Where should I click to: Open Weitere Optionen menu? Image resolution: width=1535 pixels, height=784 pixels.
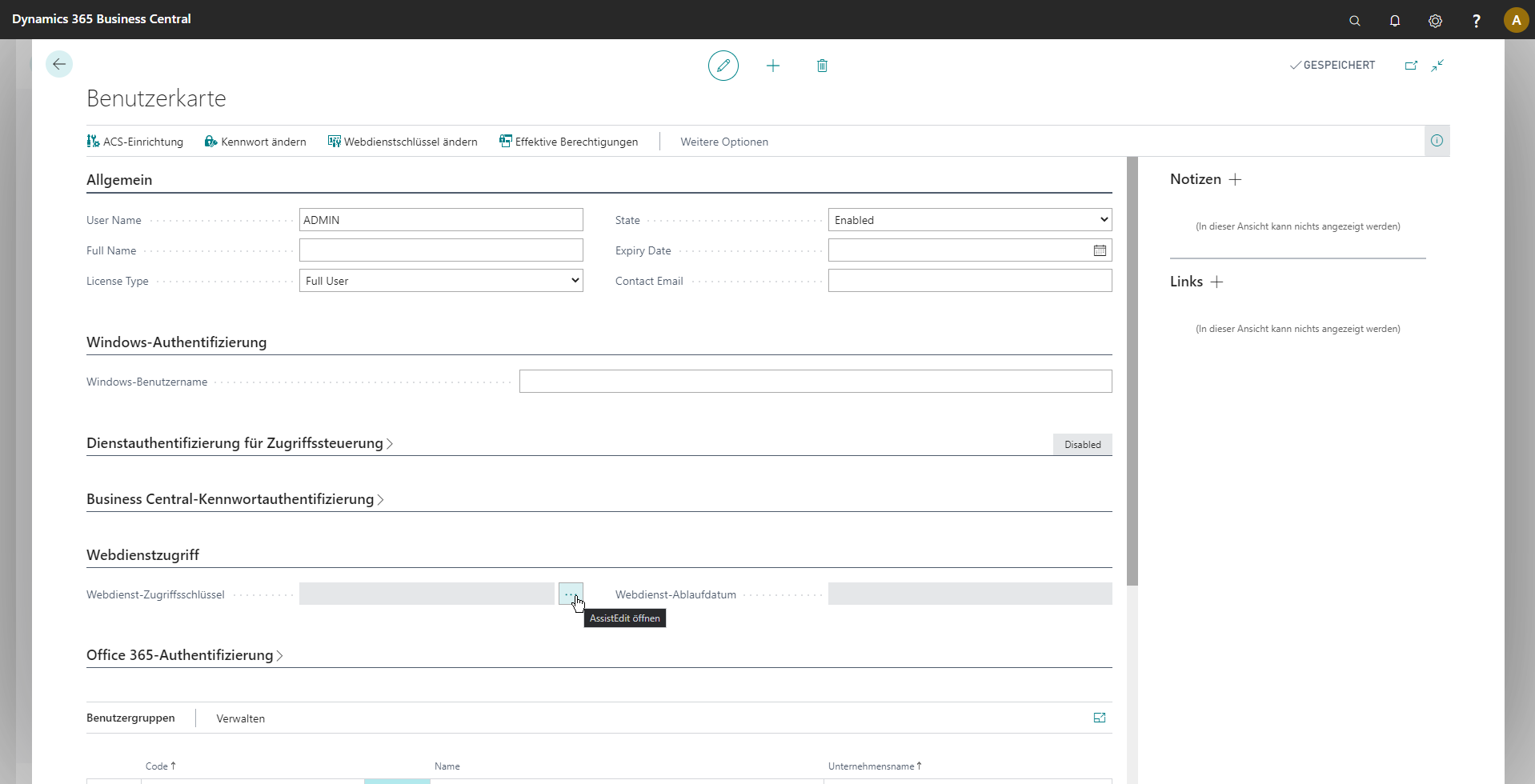click(723, 142)
